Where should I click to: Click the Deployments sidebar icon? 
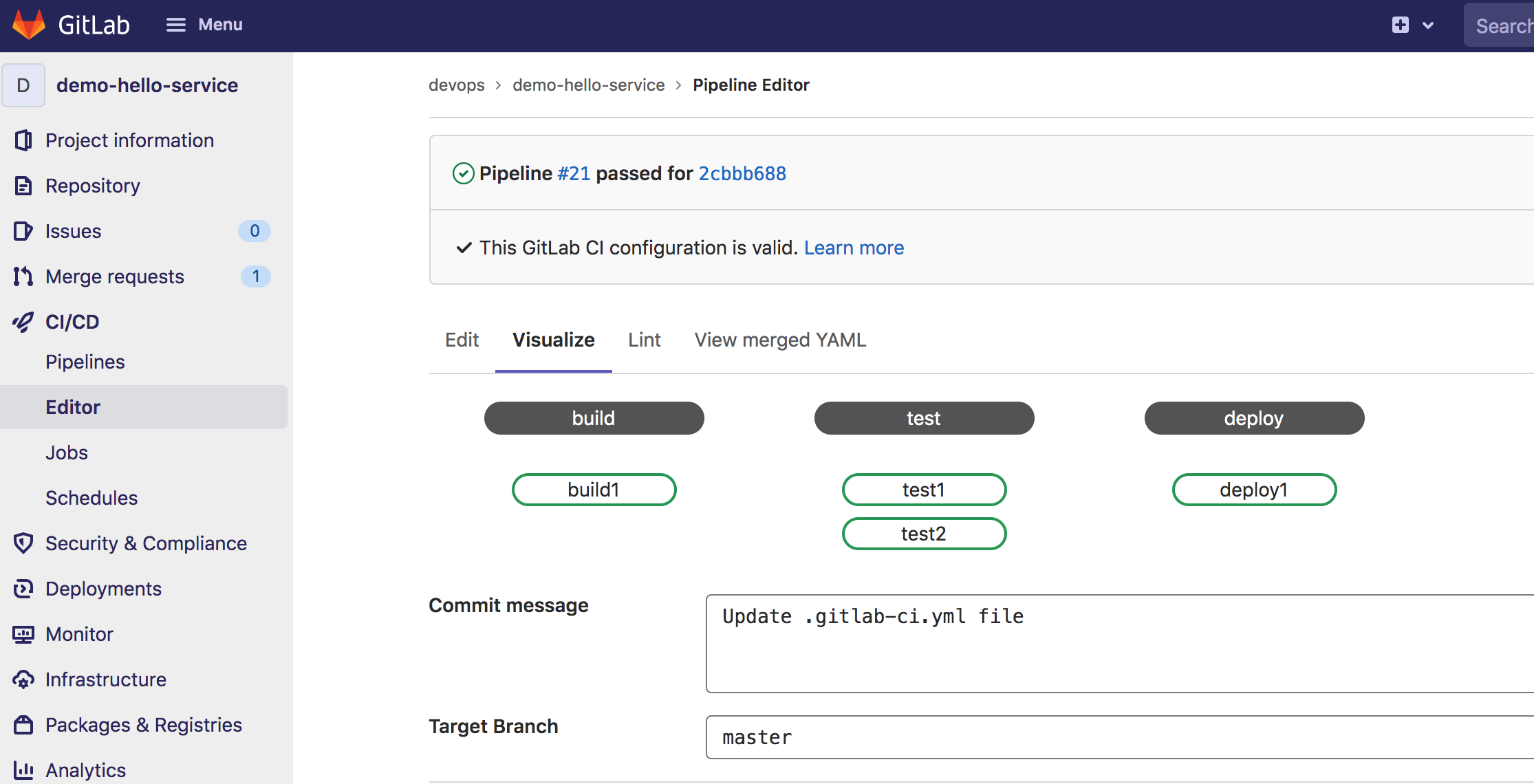pyautogui.click(x=23, y=589)
